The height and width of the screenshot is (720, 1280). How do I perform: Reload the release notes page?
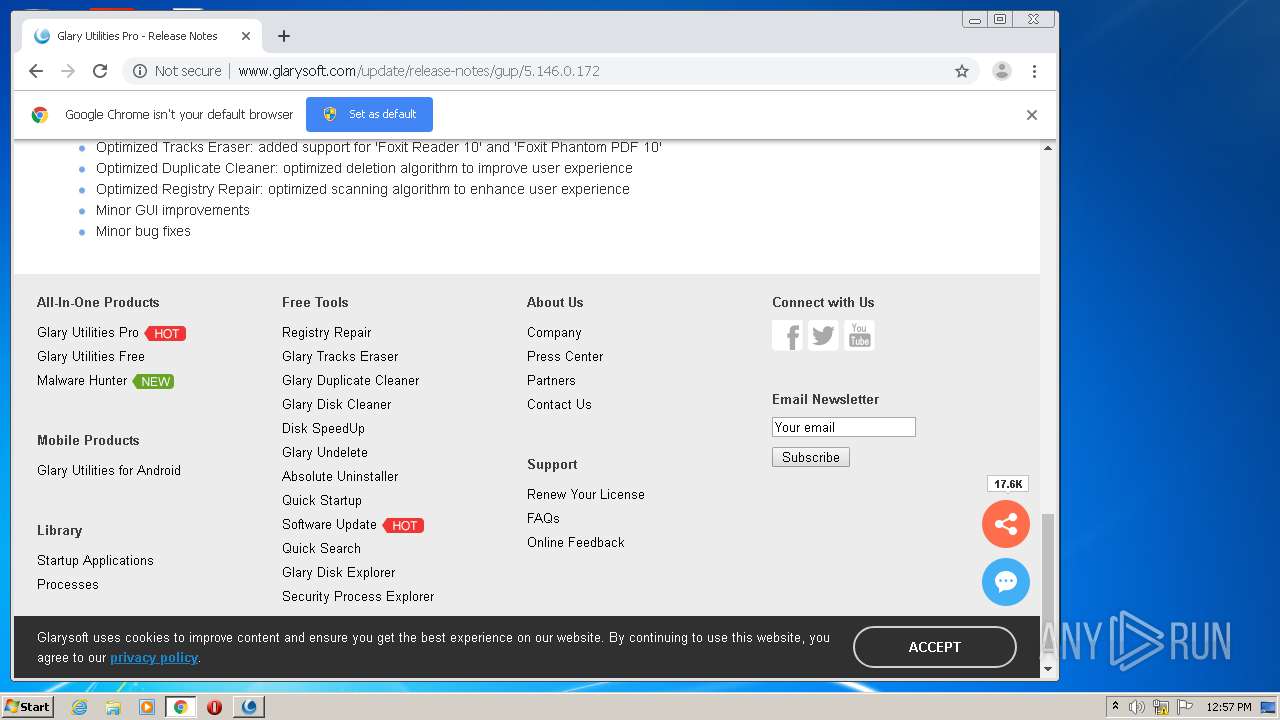pos(100,71)
